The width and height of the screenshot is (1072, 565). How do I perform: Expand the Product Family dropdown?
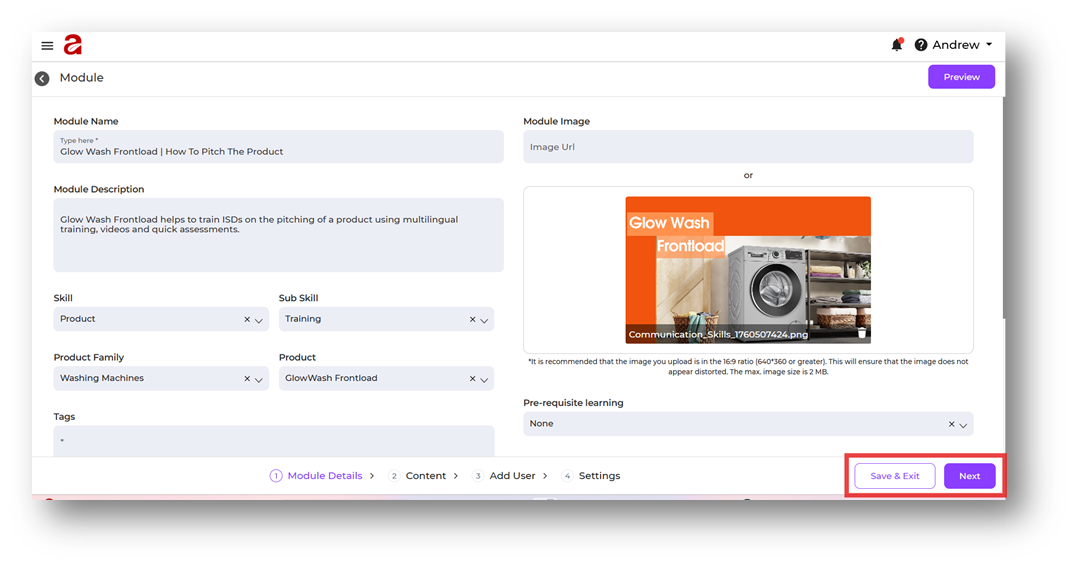pyautogui.click(x=259, y=379)
